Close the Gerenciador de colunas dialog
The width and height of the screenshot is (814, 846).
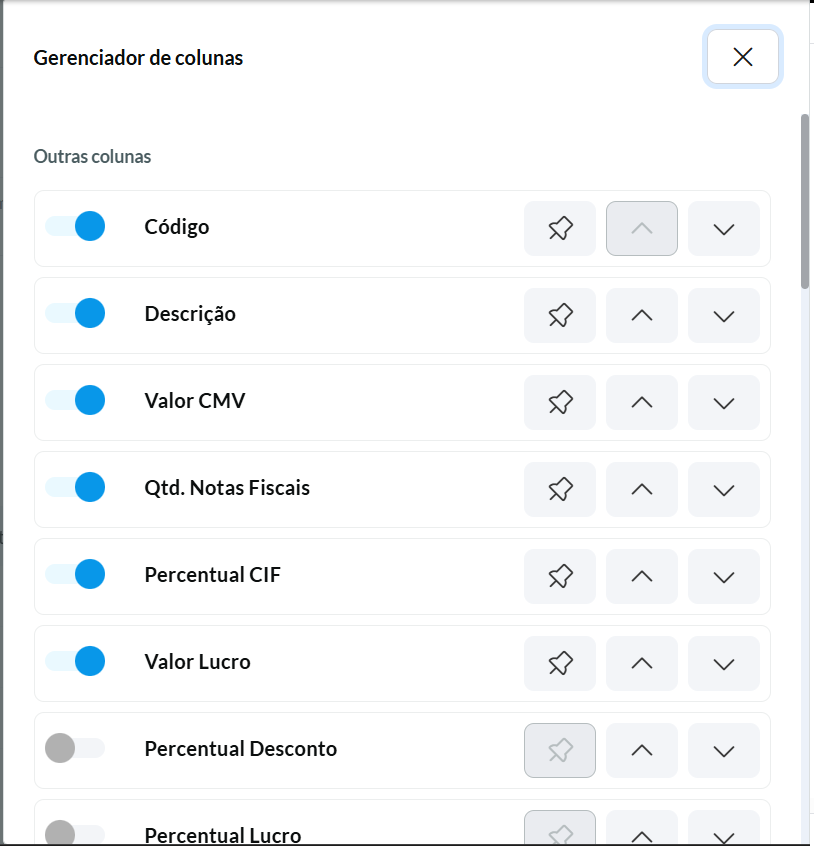tap(742, 57)
